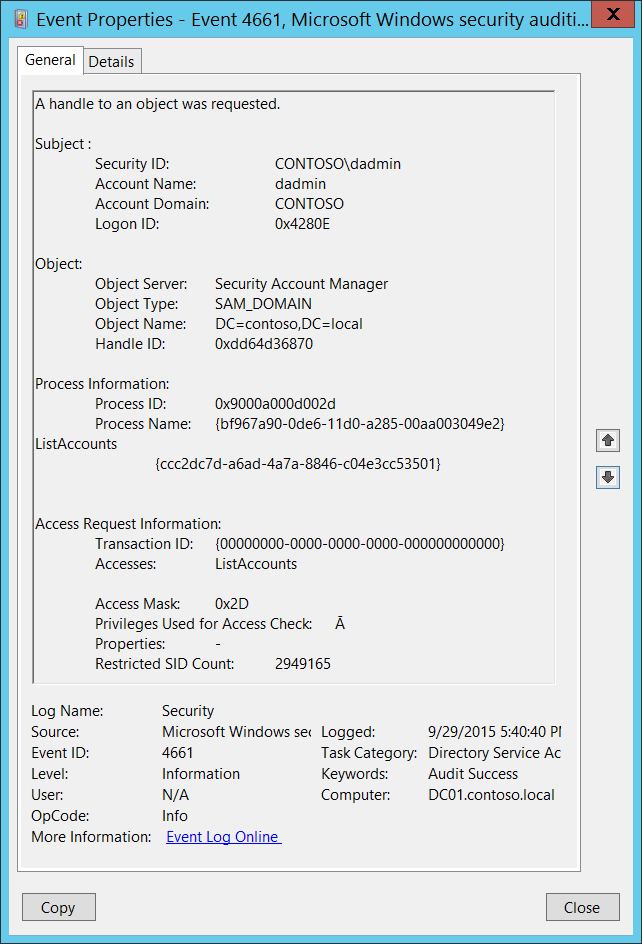The height and width of the screenshot is (944, 642).
Task: Click the Security ID value CONTOSO\dadmin
Action: (338, 164)
